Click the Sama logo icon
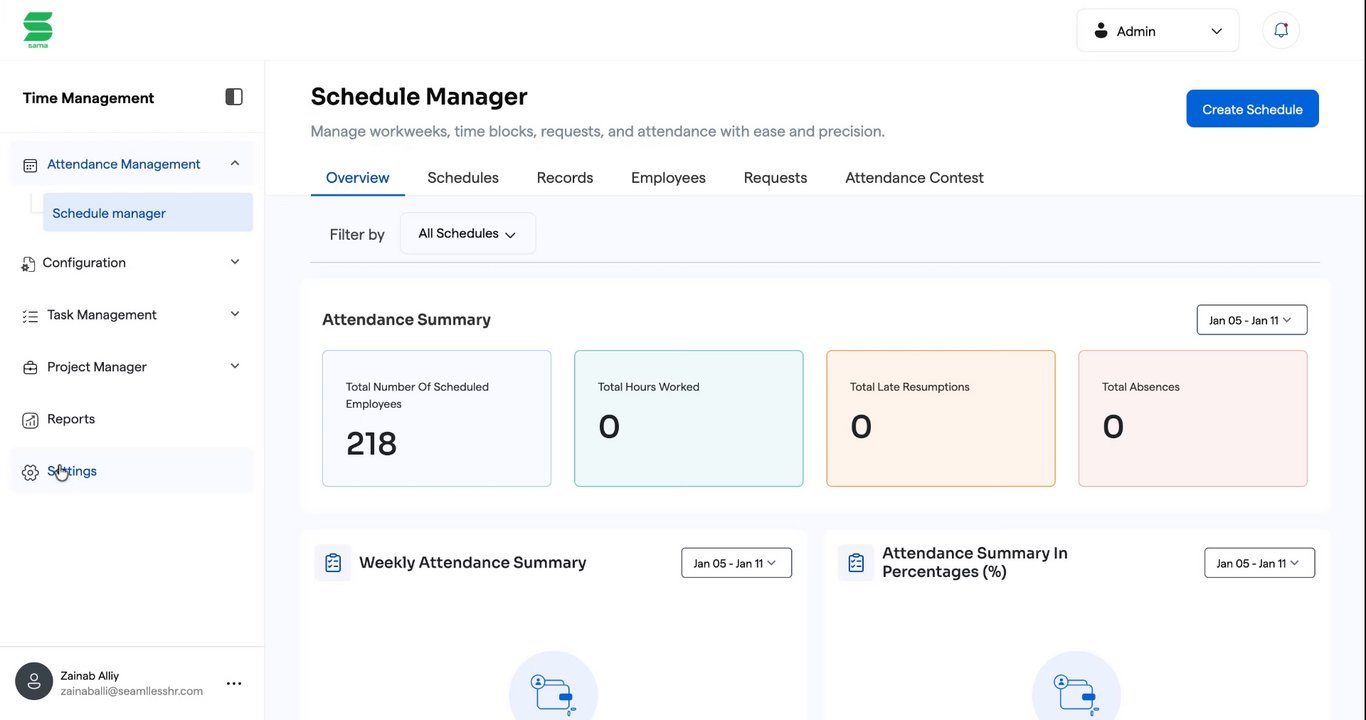Screen dimensions: 1366x720 point(38,29)
